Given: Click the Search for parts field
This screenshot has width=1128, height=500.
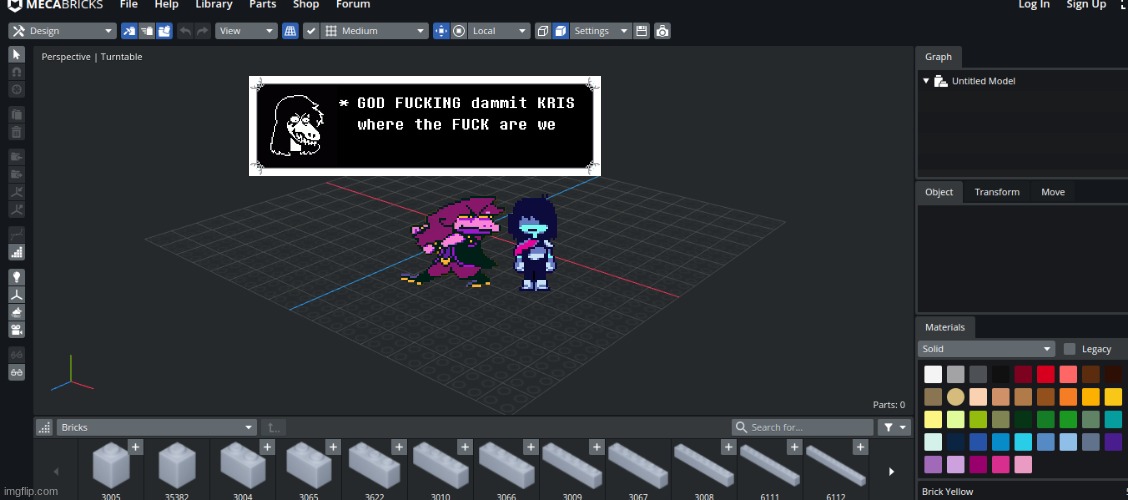Looking at the screenshot, I should (x=803, y=427).
